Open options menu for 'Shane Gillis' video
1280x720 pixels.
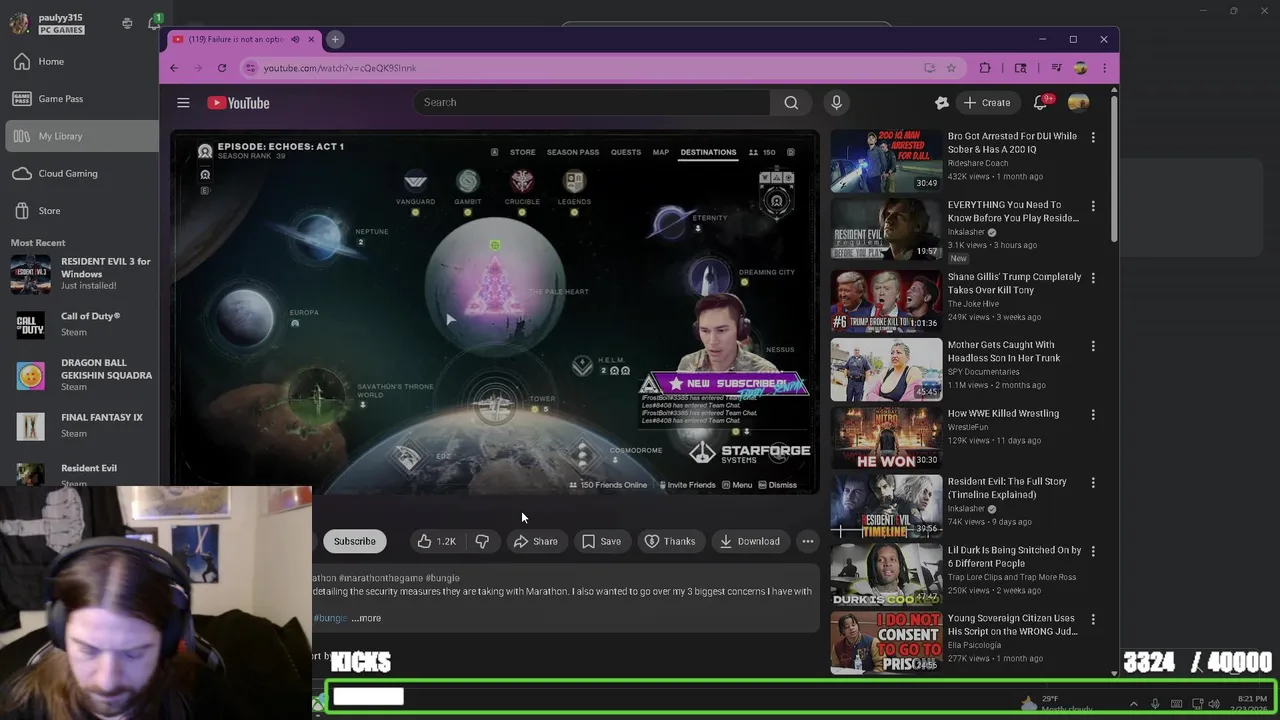point(1093,278)
